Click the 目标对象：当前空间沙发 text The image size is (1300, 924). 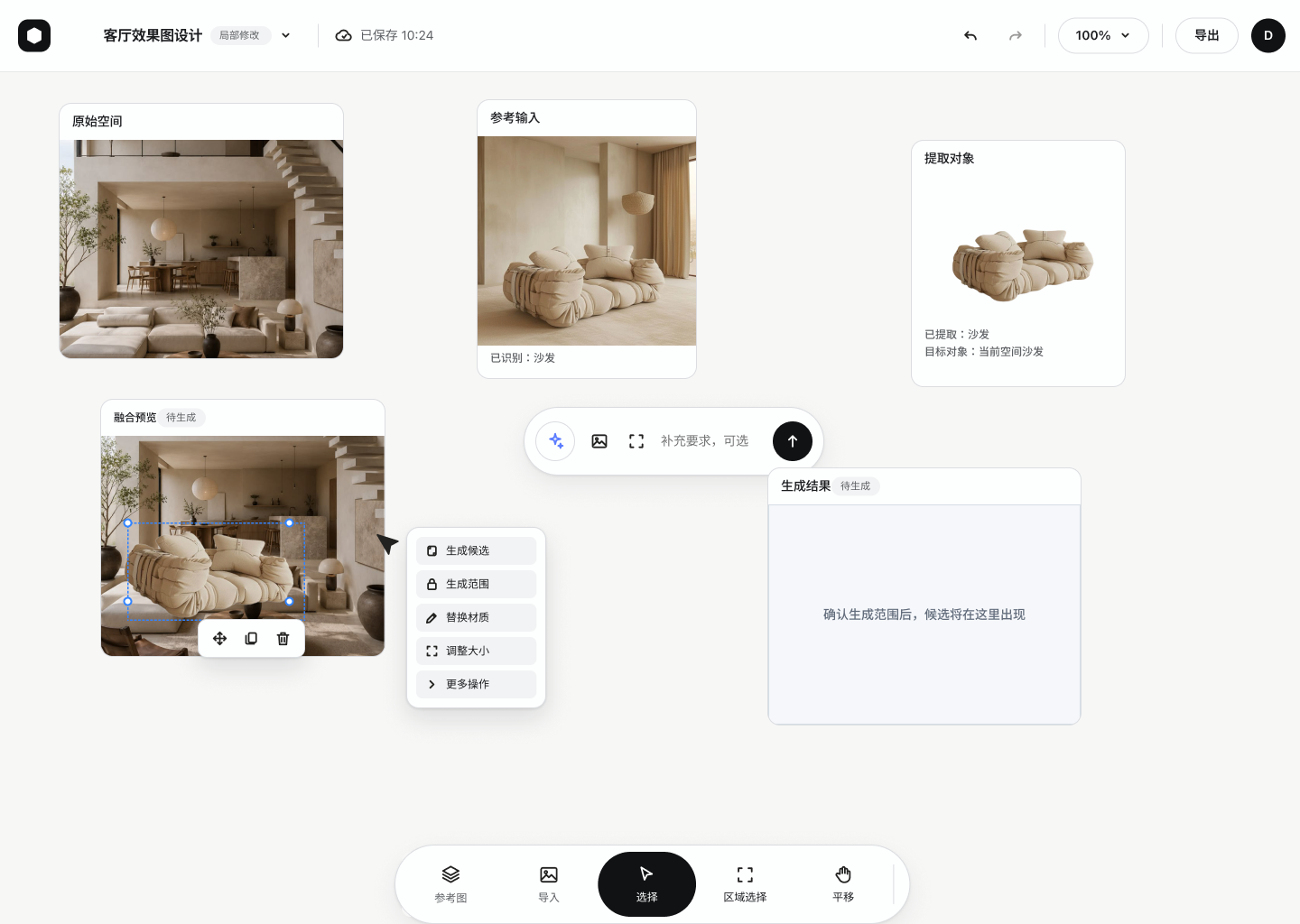click(x=984, y=352)
